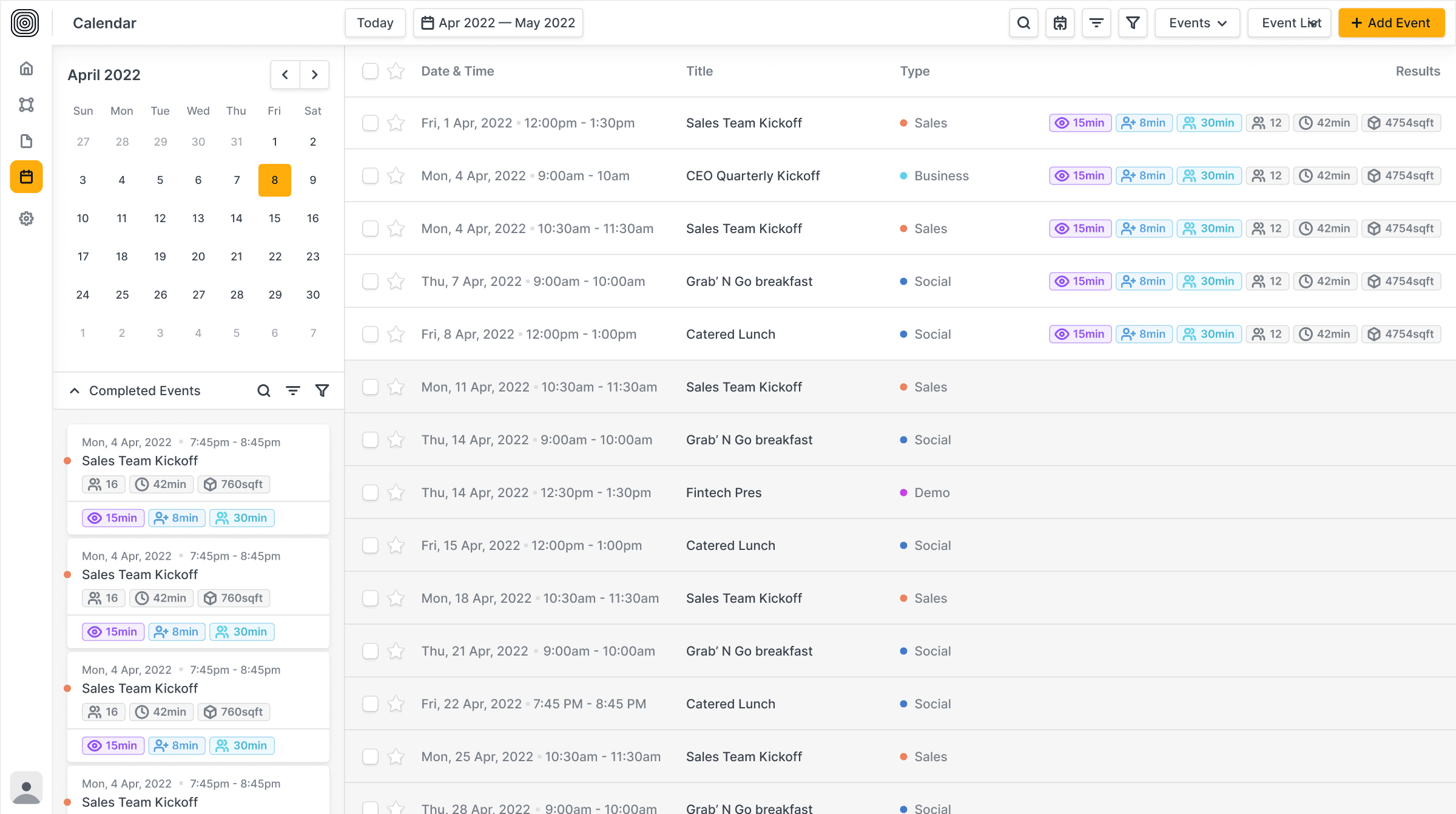The height and width of the screenshot is (814, 1456).
Task: Check the Fintech Pres event checkbox
Action: pyautogui.click(x=370, y=492)
